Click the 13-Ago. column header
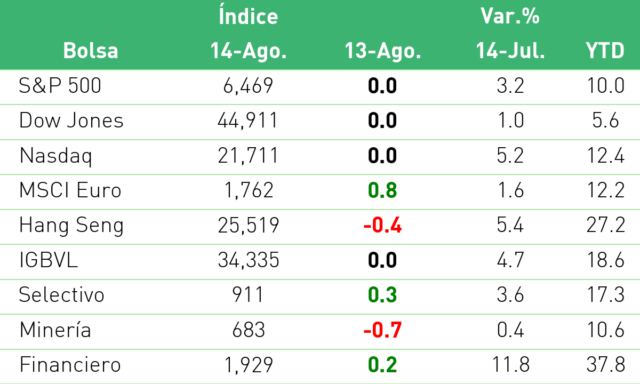 (x=383, y=51)
